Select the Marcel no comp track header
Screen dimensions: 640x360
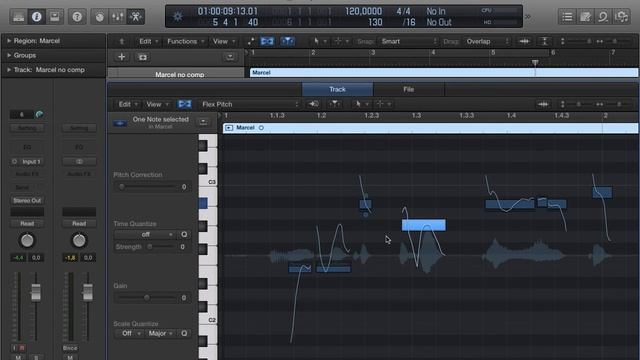coord(176,73)
